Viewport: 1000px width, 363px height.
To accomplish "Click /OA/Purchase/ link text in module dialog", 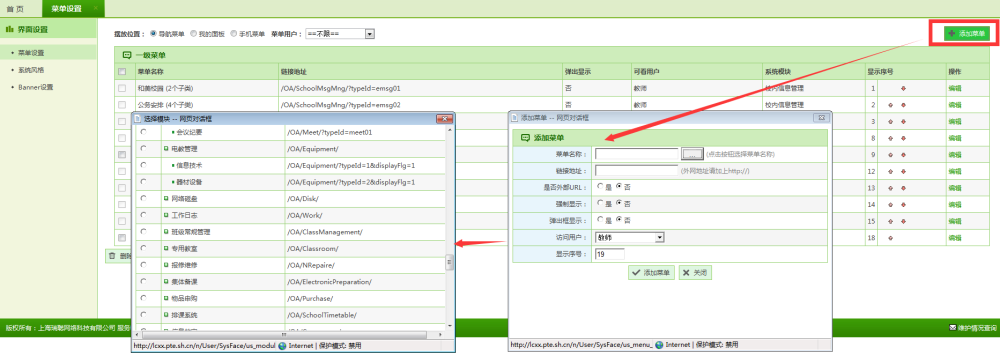I will coord(311,298).
